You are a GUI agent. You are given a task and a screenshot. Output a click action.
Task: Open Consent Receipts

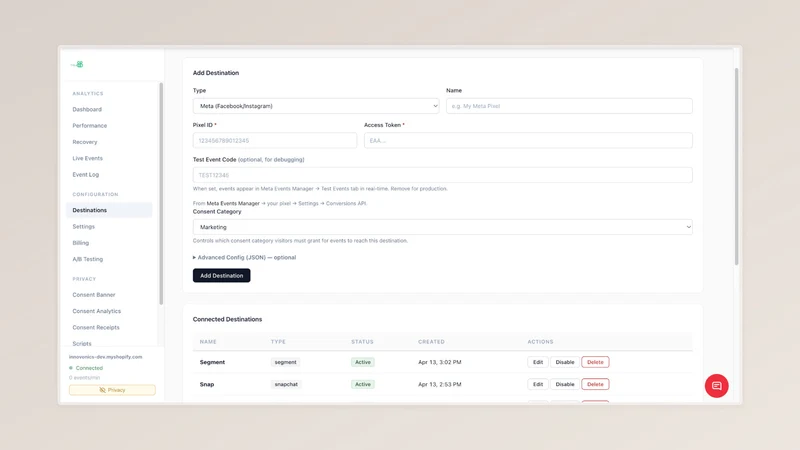pyautogui.click(x=96, y=328)
